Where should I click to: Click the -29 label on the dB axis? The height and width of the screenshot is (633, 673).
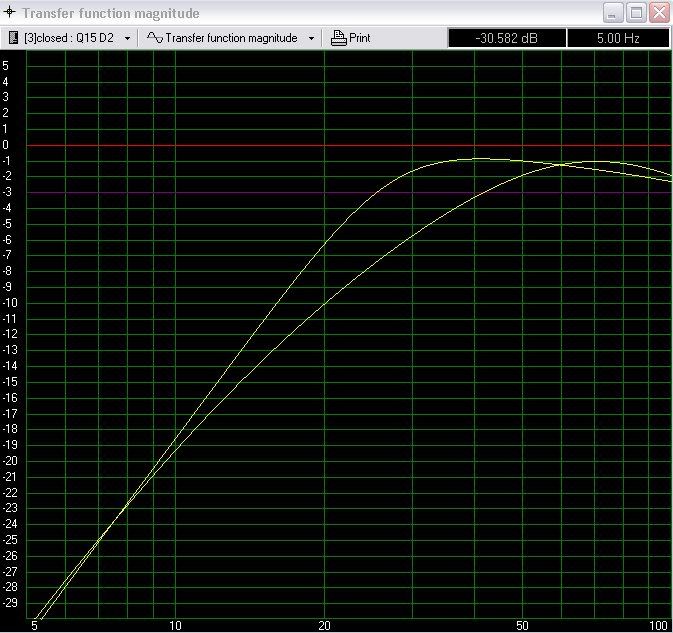click(9, 603)
